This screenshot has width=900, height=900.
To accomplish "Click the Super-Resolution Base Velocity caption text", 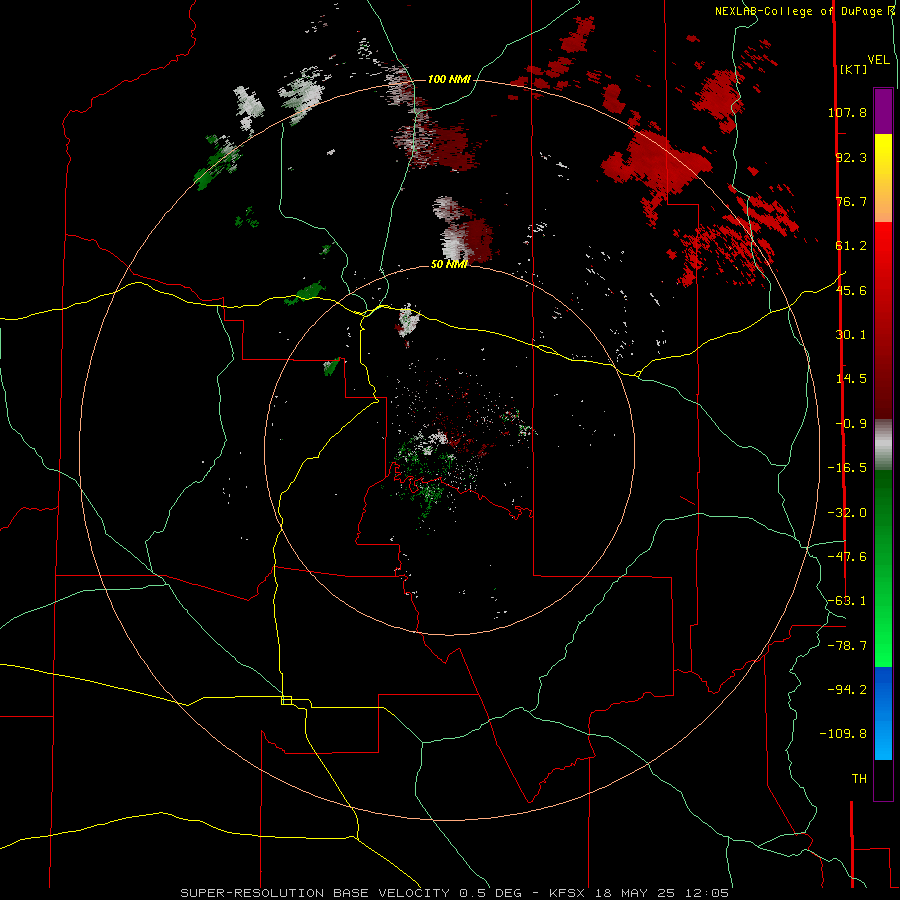I will 455,893.
